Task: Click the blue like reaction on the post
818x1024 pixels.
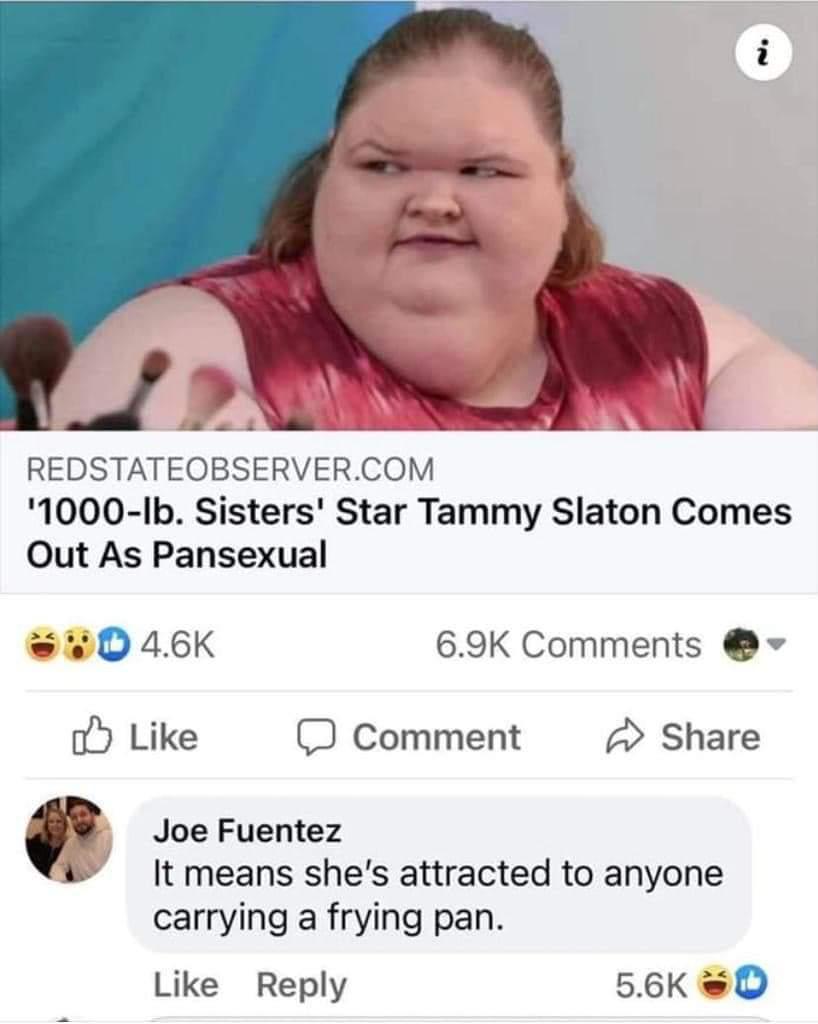Action: point(114,644)
